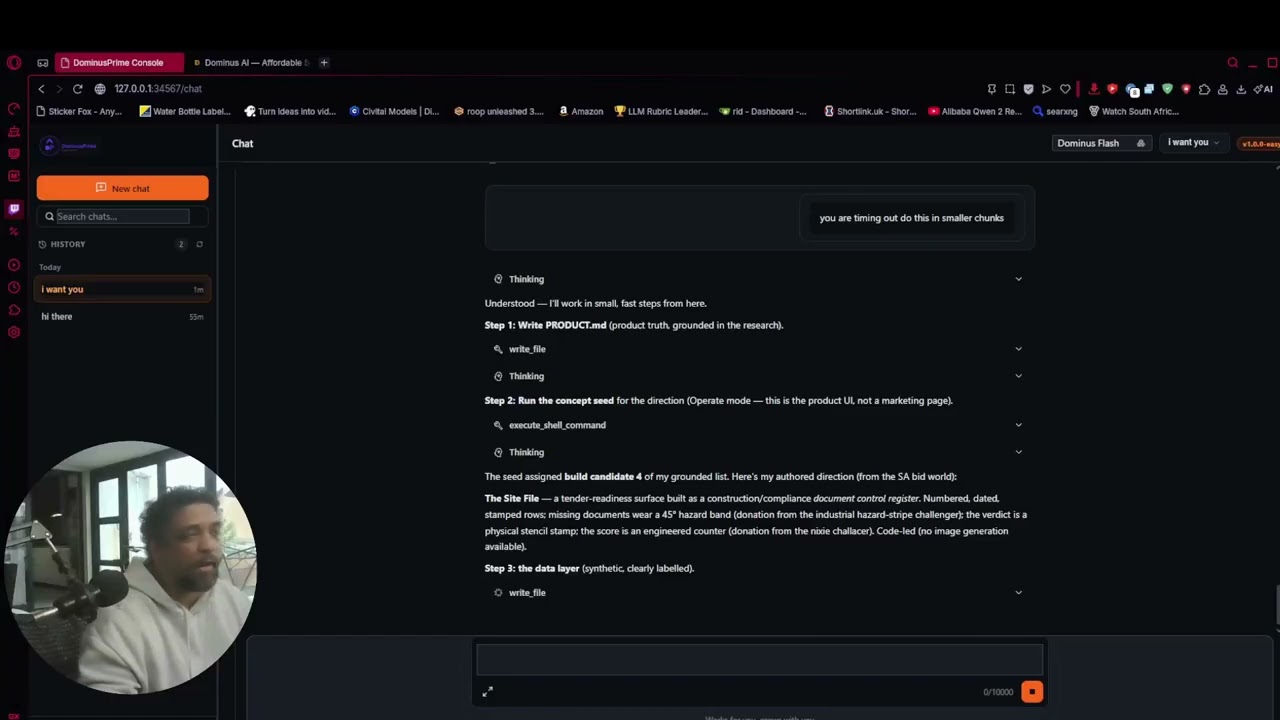This screenshot has height=720, width=1280.
Task: Open the Amazon bookmark
Action: click(581, 112)
